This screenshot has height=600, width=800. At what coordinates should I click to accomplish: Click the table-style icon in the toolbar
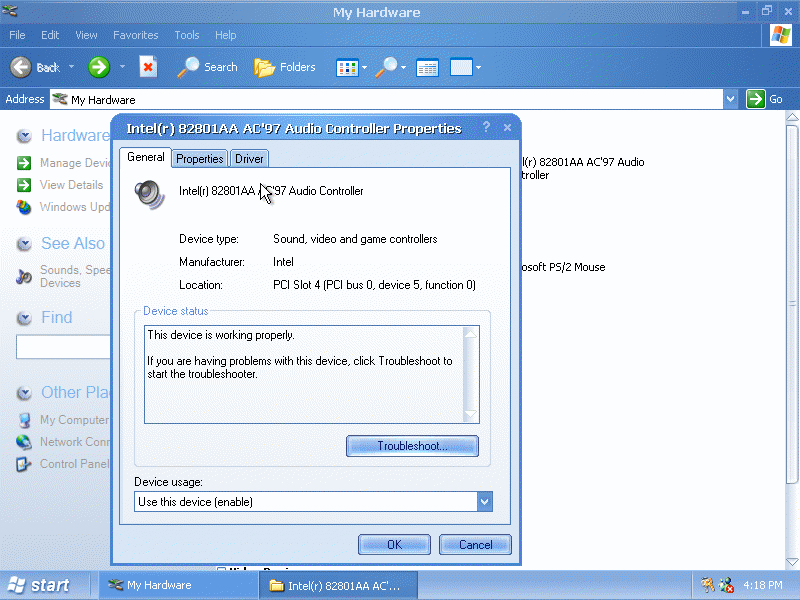tap(427, 67)
